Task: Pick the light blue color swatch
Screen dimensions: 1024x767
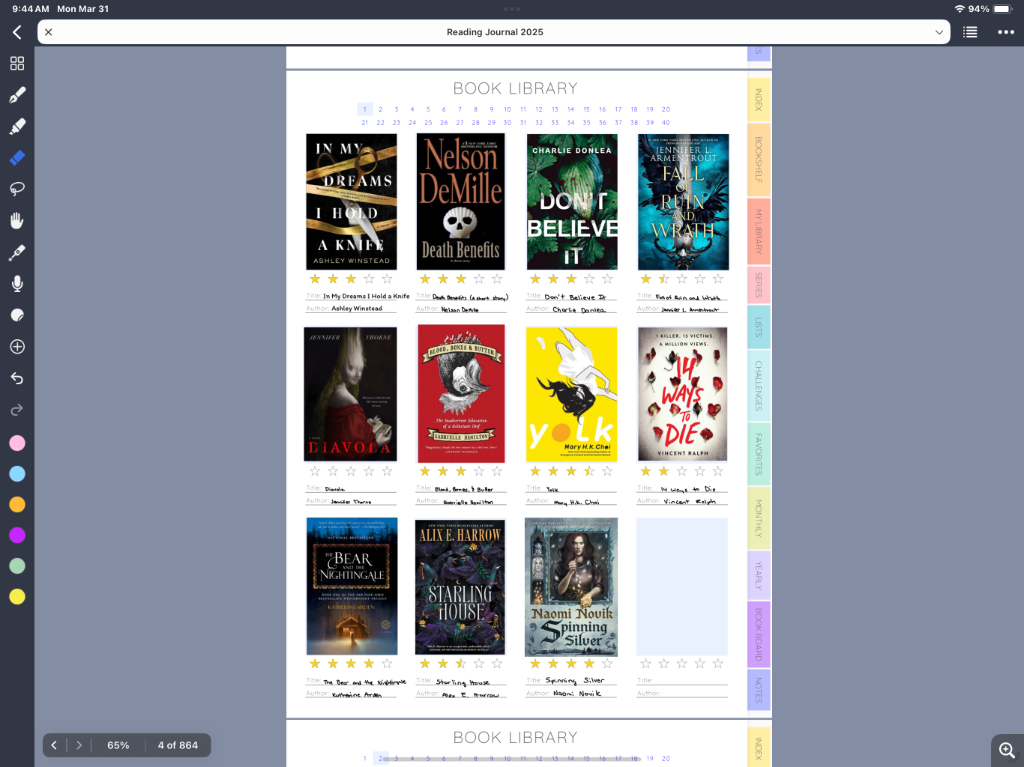Action: pyautogui.click(x=17, y=474)
